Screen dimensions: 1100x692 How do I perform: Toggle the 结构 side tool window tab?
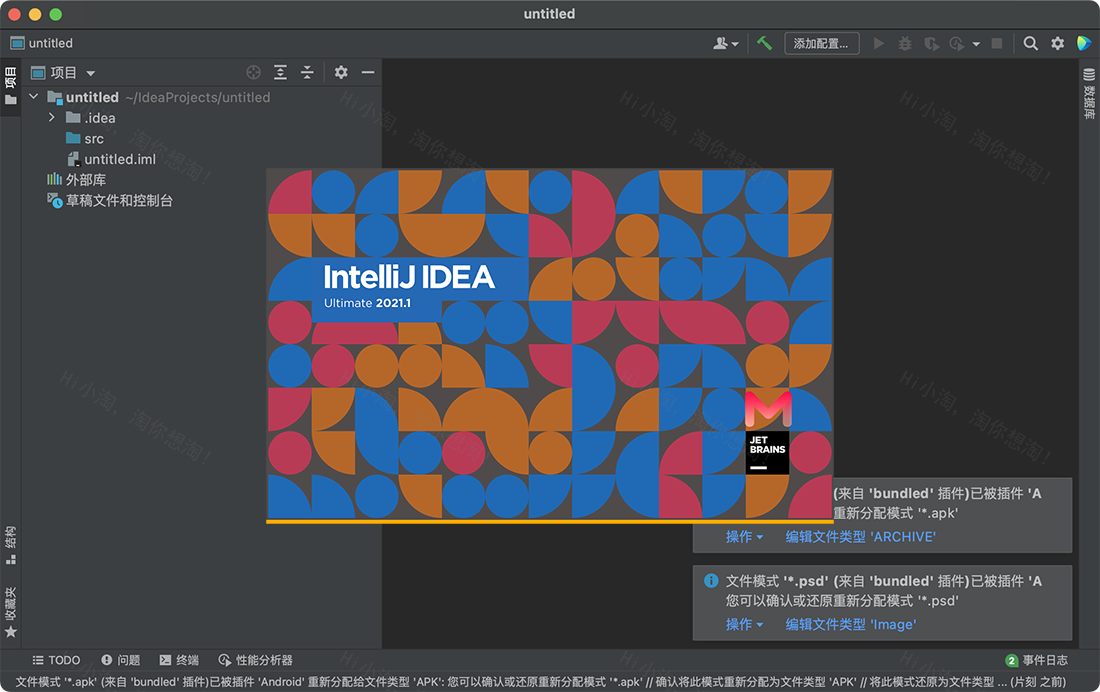pyautogui.click(x=11, y=545)
